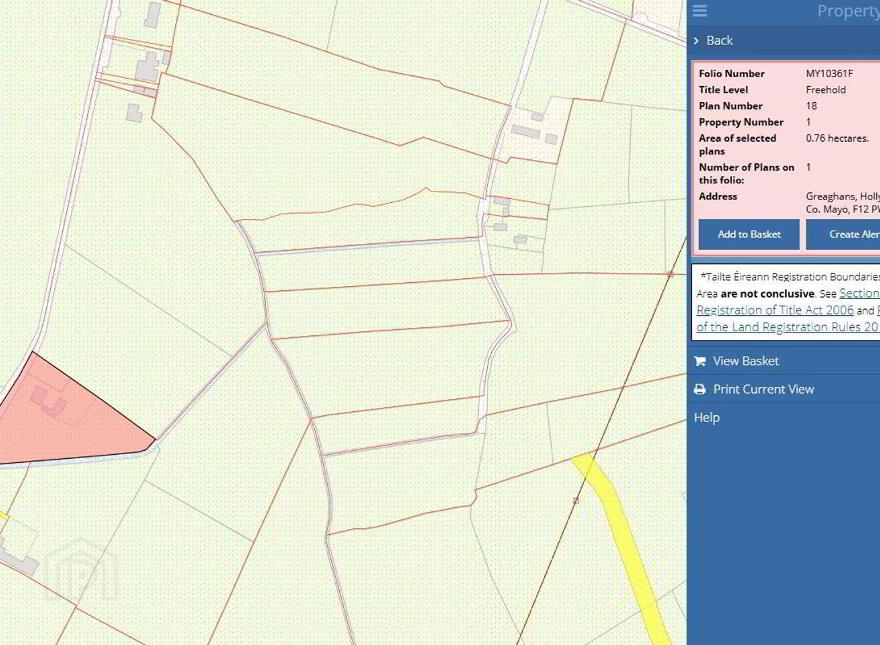This screenshot has width=880, height=645.
Task: Click the Add to Basket button
Action: 749,234
